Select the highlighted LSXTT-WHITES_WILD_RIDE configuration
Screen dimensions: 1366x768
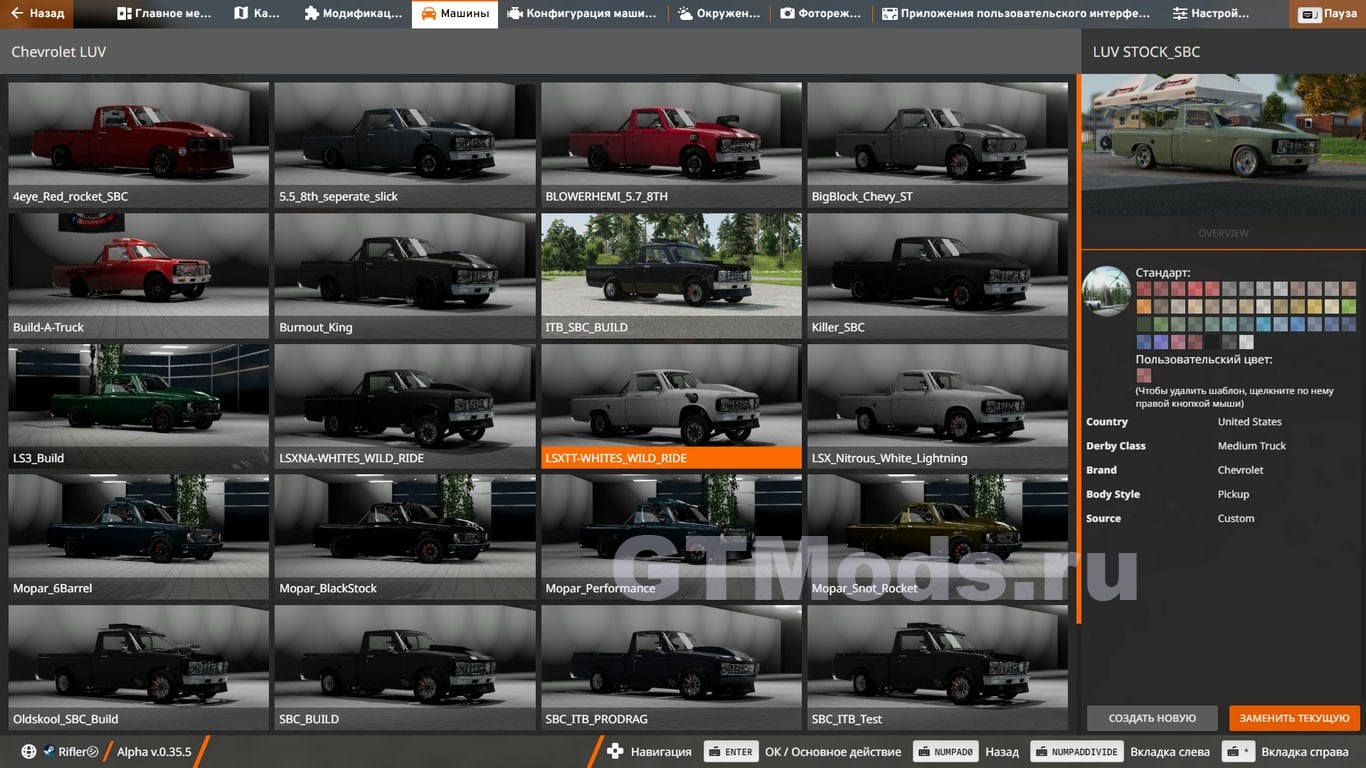671,406
